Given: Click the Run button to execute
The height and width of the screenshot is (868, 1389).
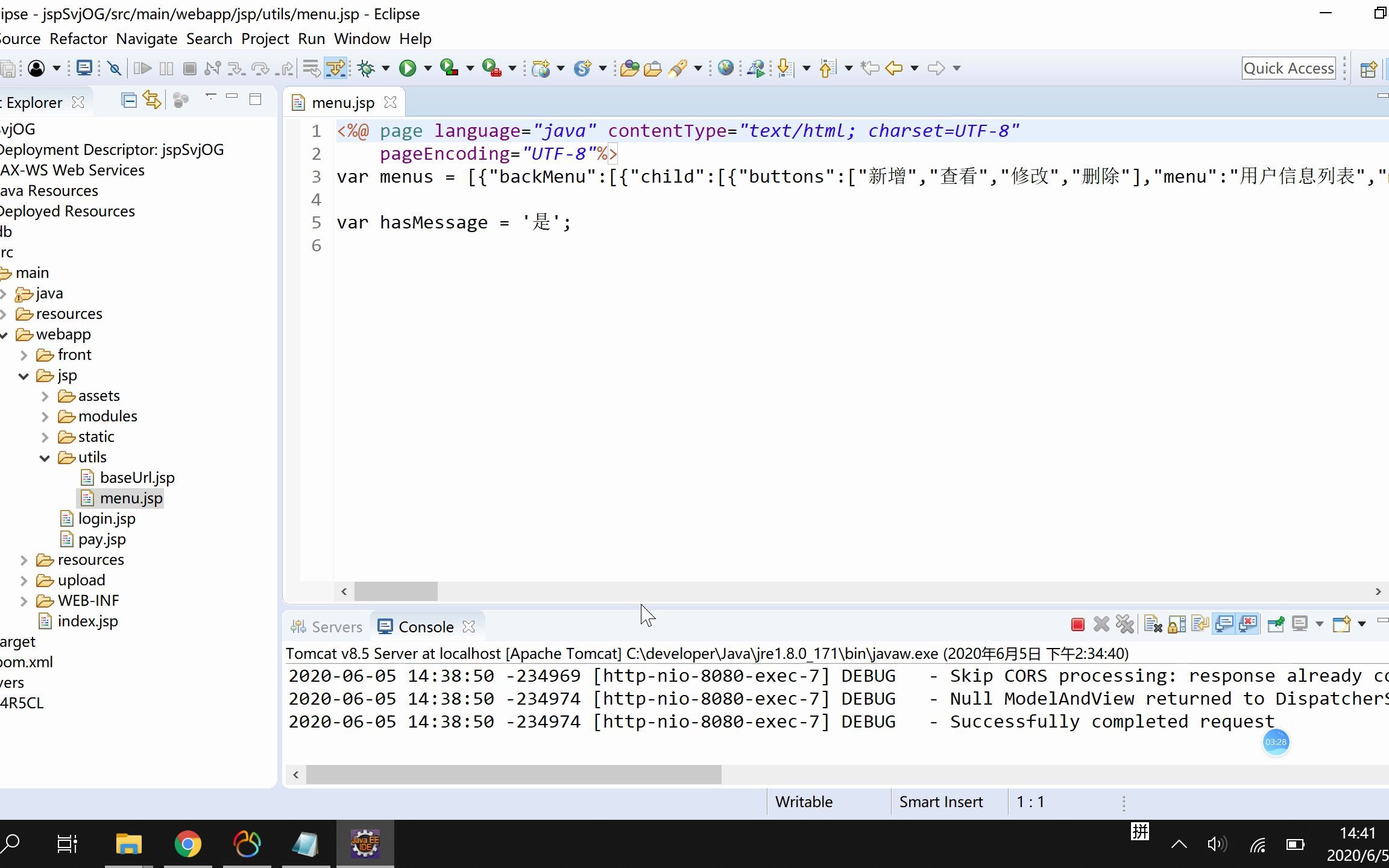Looking at the screenshot, I should (x=407, y=68).
